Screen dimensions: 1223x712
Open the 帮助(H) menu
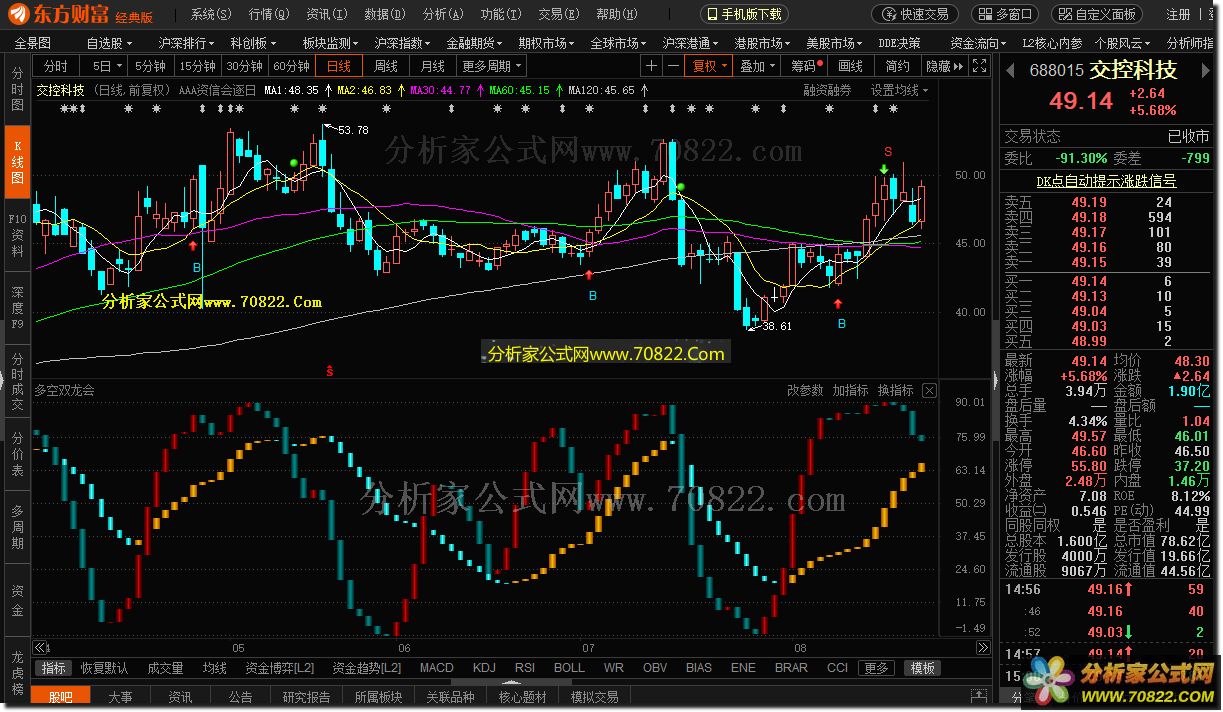[616, 14]
